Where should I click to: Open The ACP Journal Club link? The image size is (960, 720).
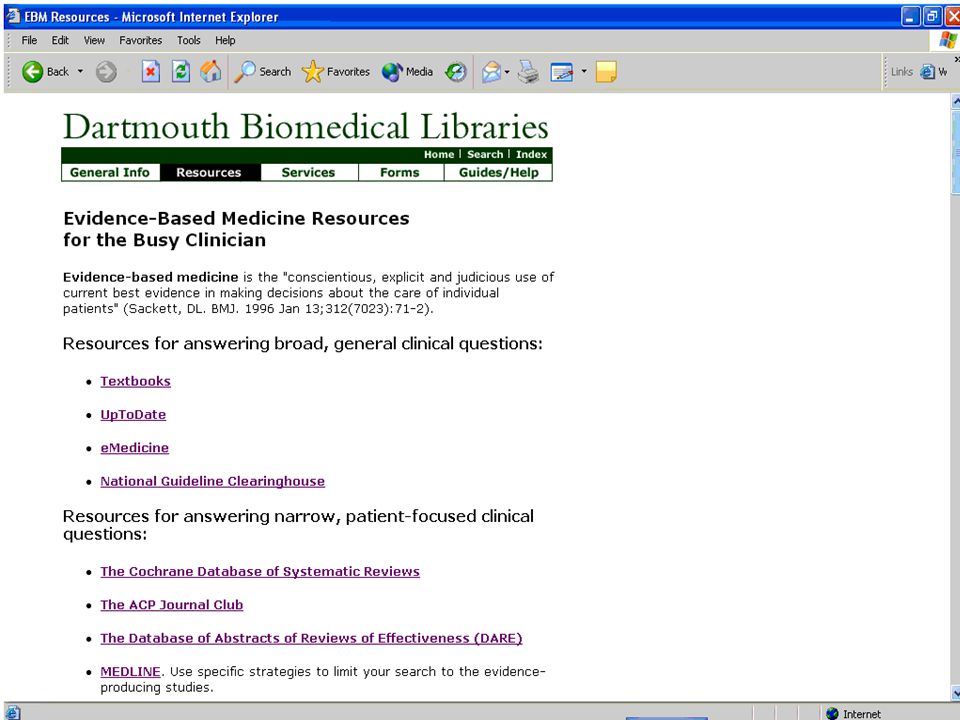[x=171, y=605]
